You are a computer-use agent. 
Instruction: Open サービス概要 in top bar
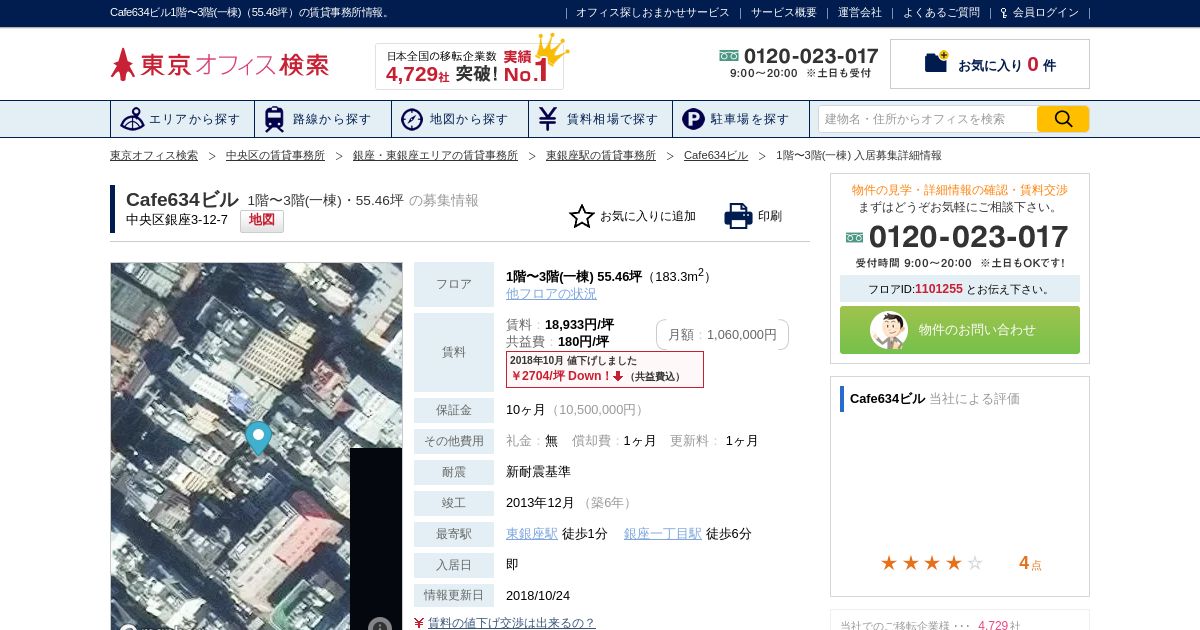click(784, 13)
